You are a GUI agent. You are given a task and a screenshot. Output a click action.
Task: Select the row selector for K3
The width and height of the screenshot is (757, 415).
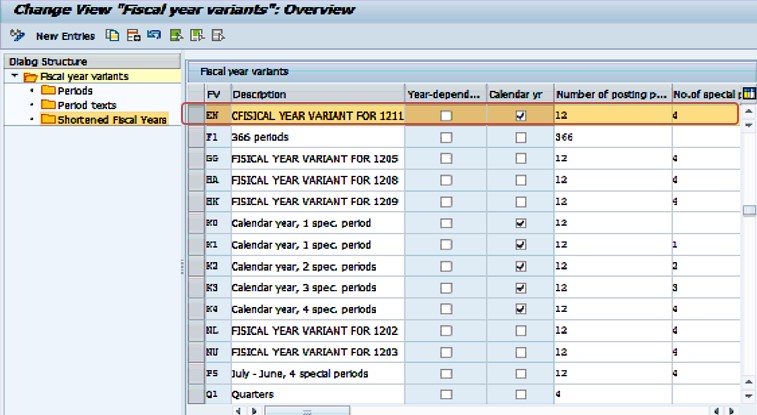[x=196, y=288]
